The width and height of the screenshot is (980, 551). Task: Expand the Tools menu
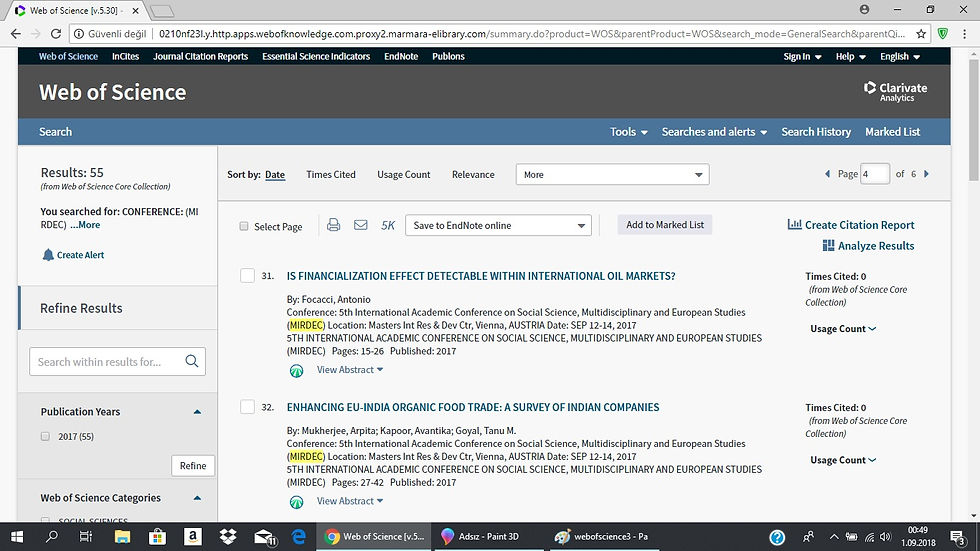629,132
